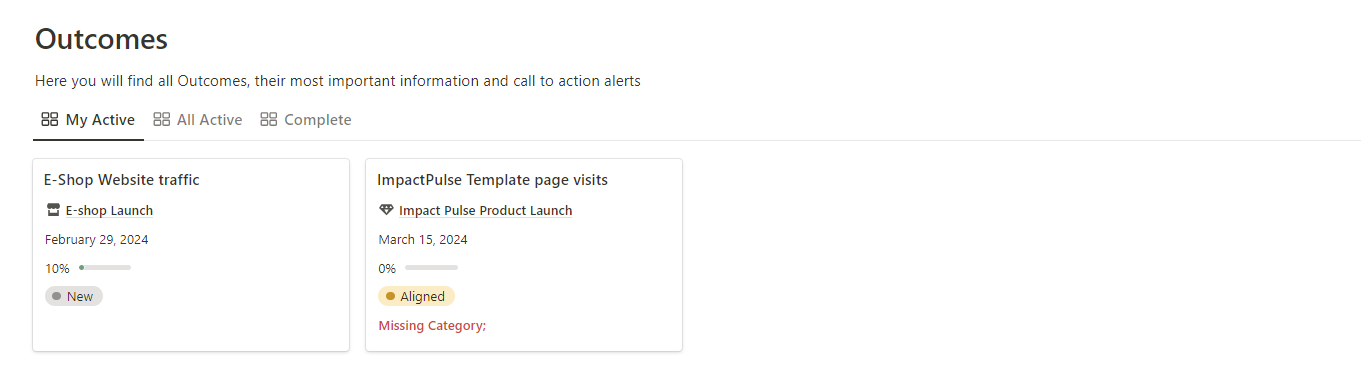The height and width of the screenshot is (371, 1361).
Task: Click the 10% progress bar
Action: coord(105,268)
